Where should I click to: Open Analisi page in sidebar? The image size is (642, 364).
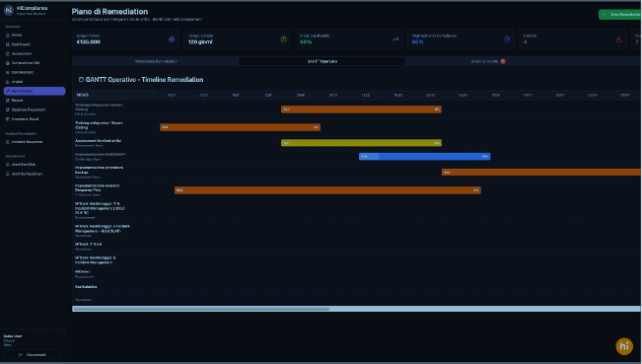[x=34, y=82]
